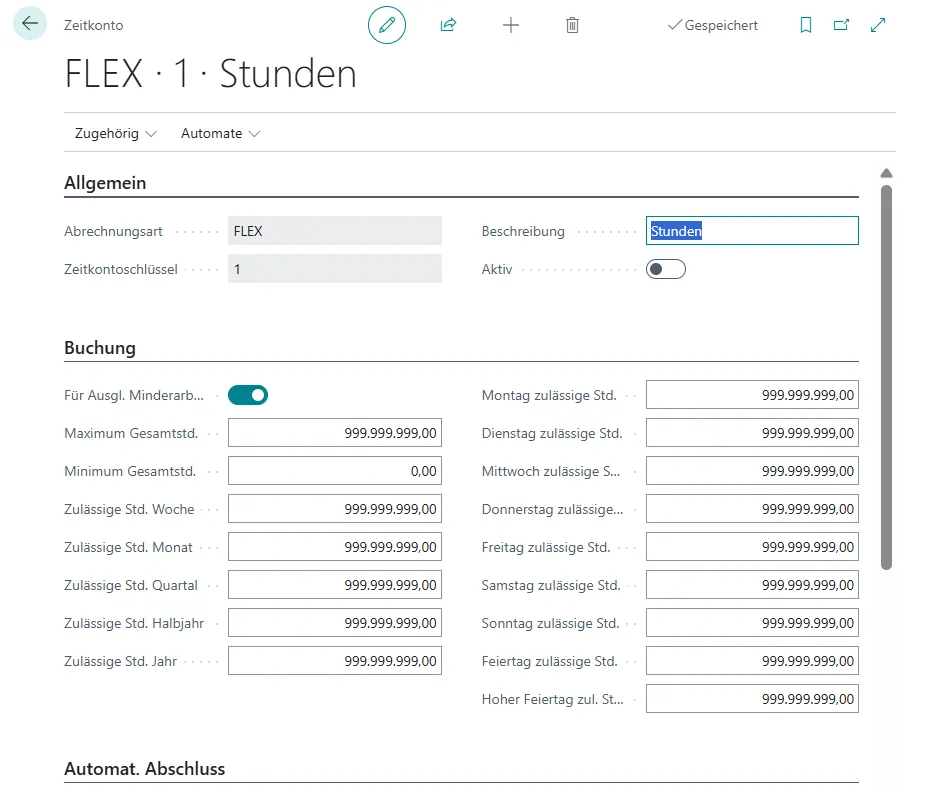932x789 pixels.
Task: Click the plus icon to create new
Action: coord(511,25)
